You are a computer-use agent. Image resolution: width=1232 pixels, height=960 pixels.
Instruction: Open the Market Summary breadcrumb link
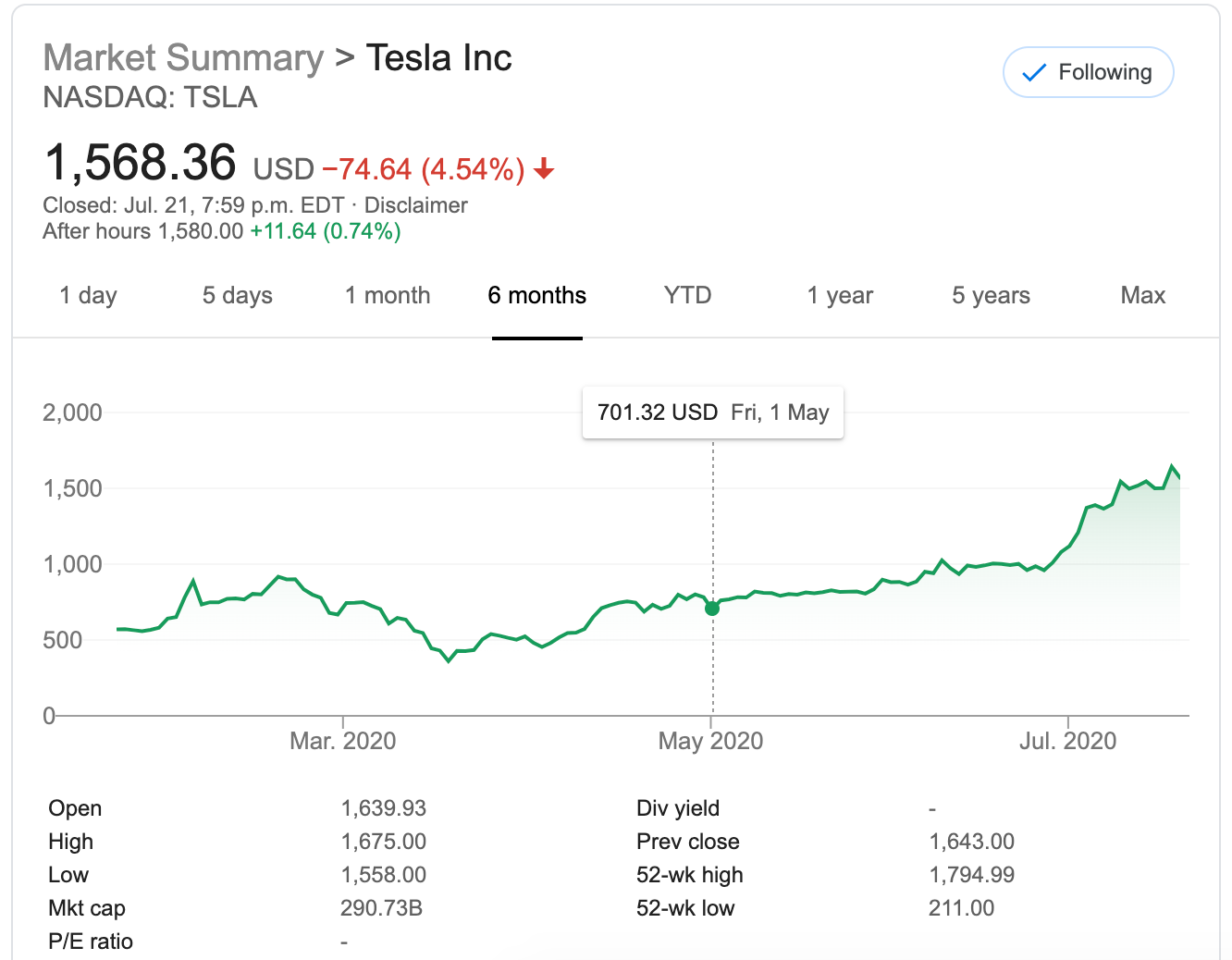[183, 57]
